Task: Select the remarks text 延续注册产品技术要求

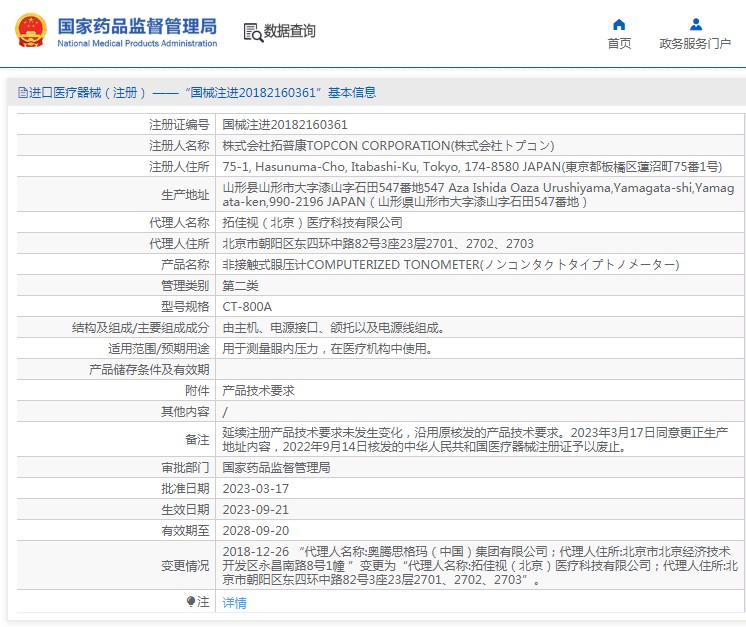Action: (x=475, y=440)
